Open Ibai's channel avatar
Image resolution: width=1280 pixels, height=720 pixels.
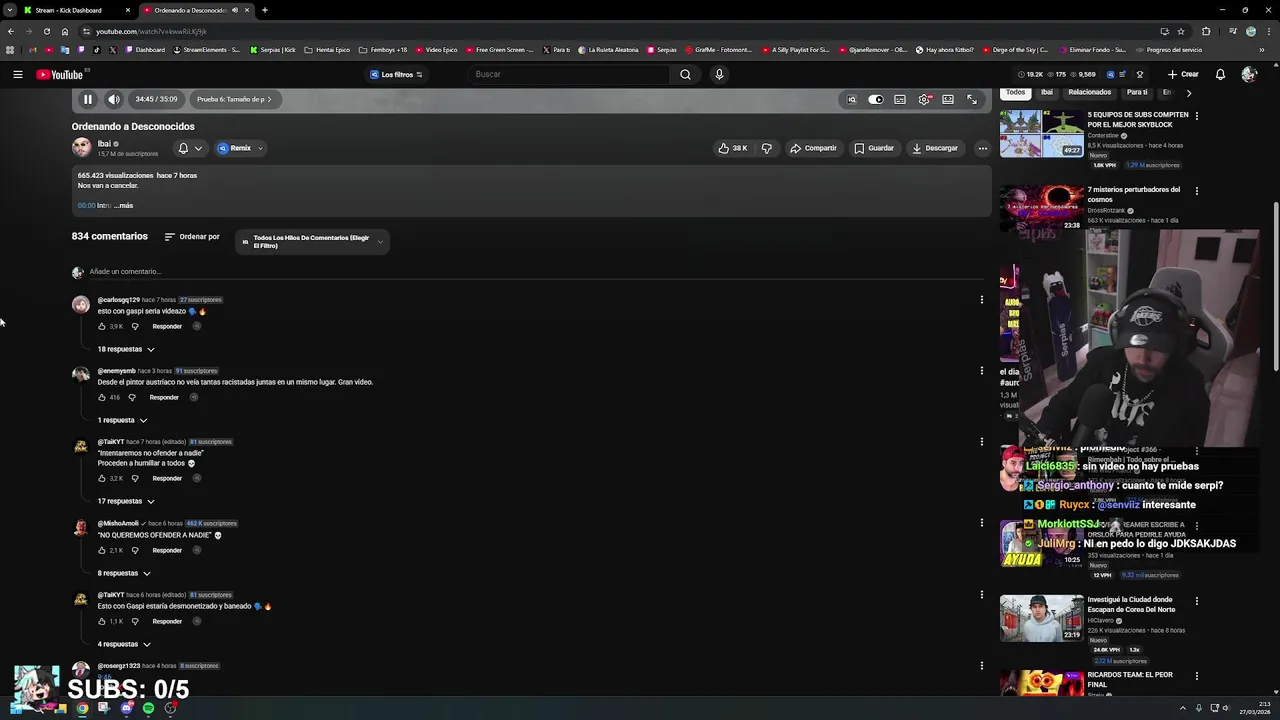[81, 148]
